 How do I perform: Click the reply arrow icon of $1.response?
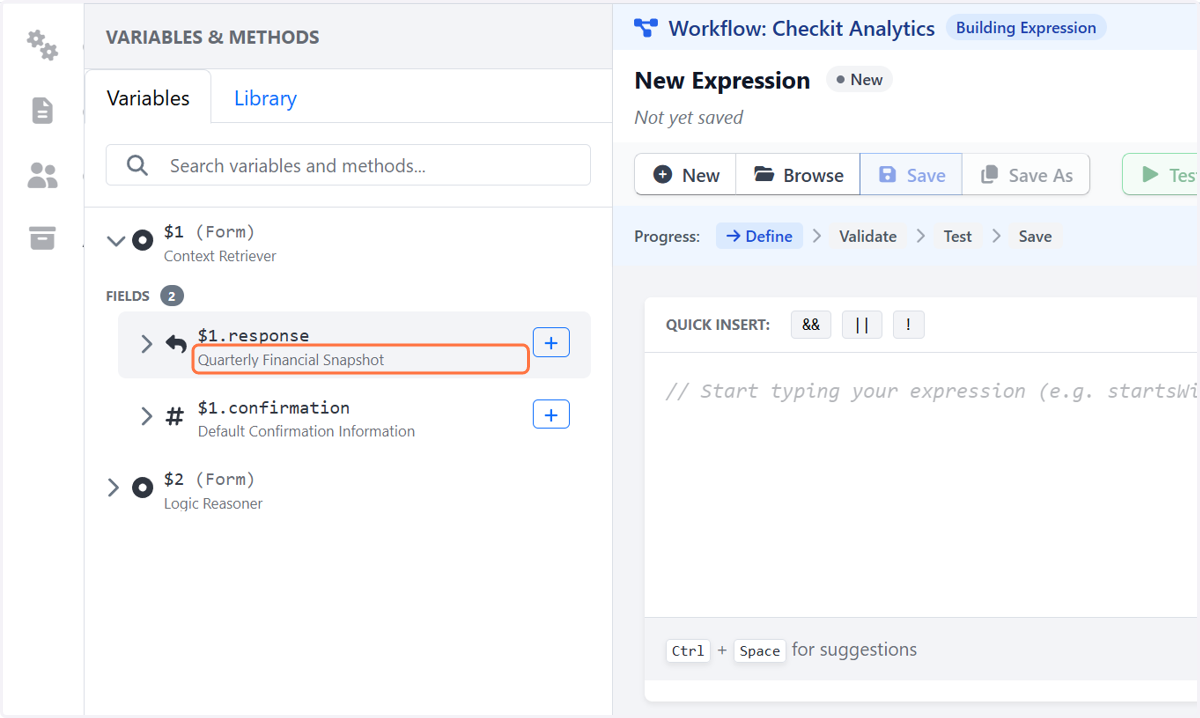click(x=176, y=344)
